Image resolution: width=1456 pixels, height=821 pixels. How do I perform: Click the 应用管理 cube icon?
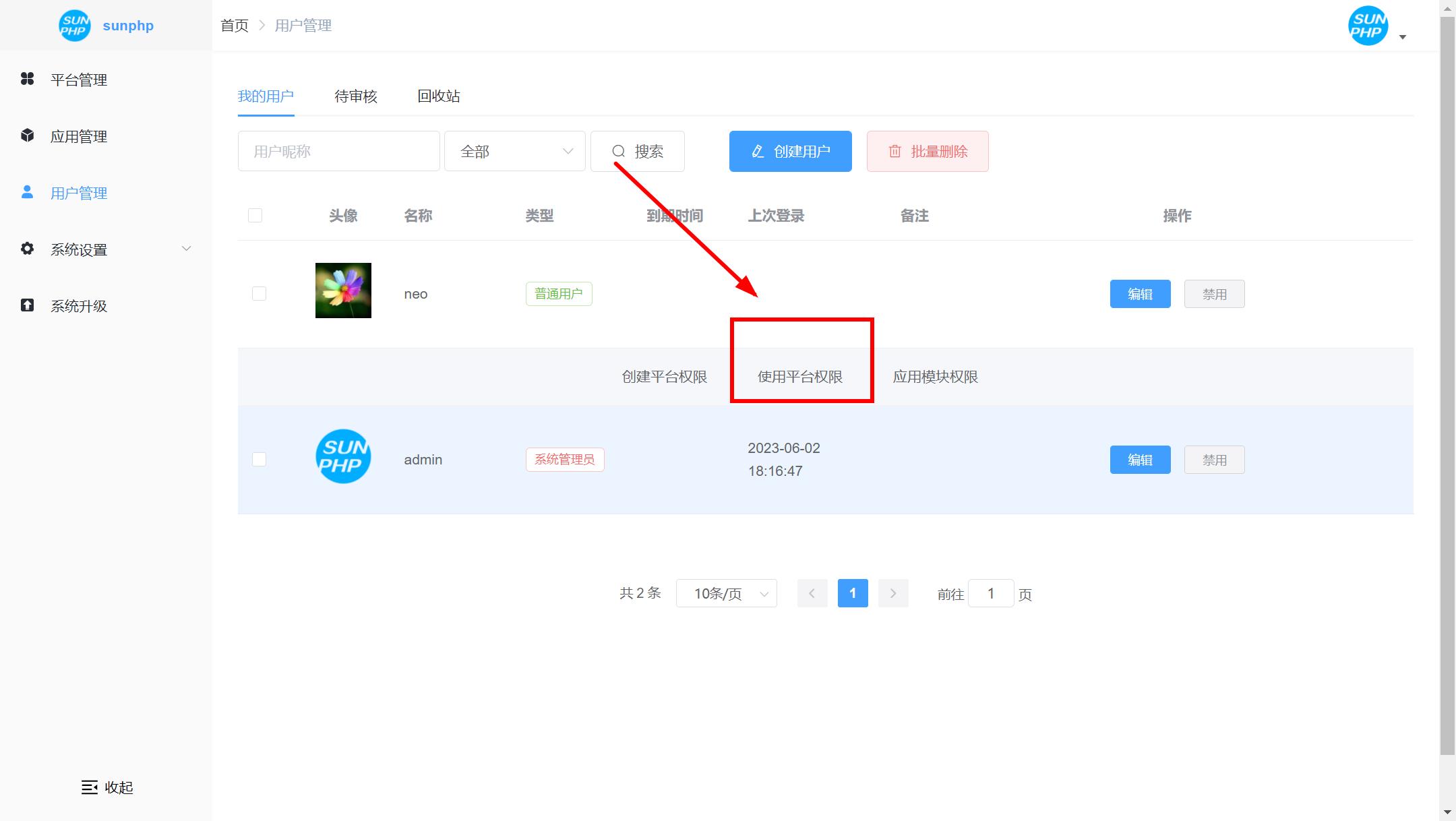(x=27, y=136)
